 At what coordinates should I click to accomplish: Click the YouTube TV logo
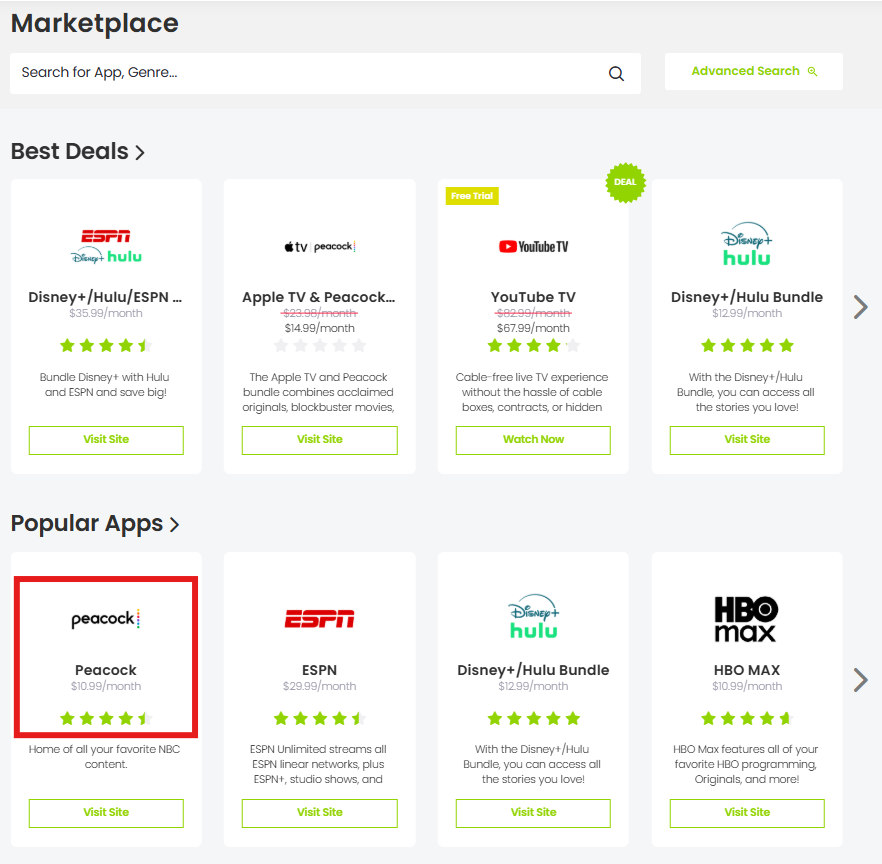[x=533, y=247]
